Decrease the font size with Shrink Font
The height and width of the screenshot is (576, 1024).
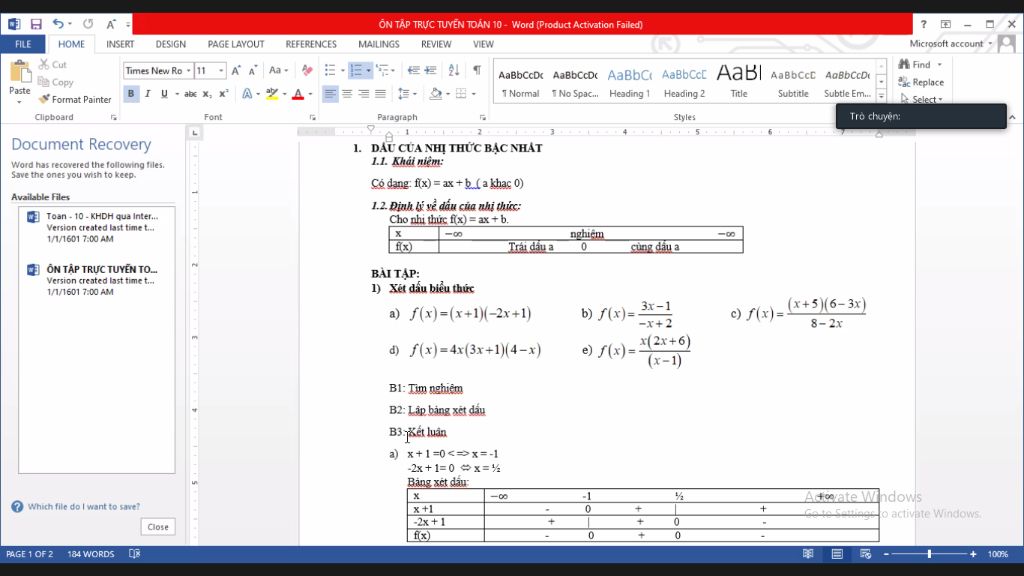(253, 71)
